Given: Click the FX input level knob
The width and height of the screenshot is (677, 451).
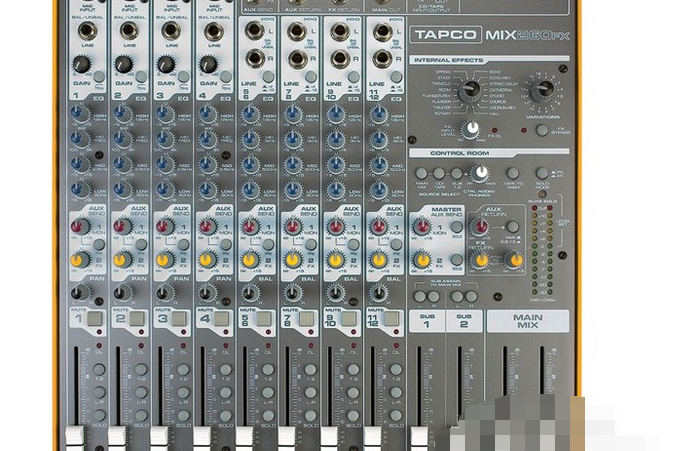Looking at the screenshot, I should 470,129.
